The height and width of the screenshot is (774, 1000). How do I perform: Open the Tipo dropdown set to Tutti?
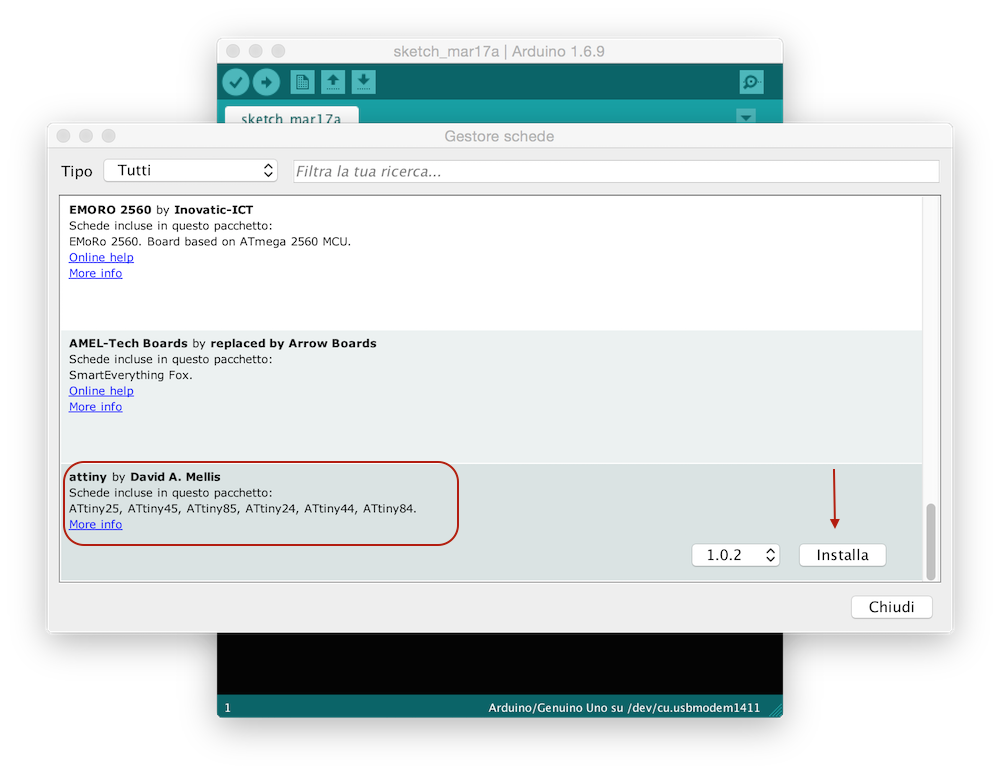click(191, 171)
